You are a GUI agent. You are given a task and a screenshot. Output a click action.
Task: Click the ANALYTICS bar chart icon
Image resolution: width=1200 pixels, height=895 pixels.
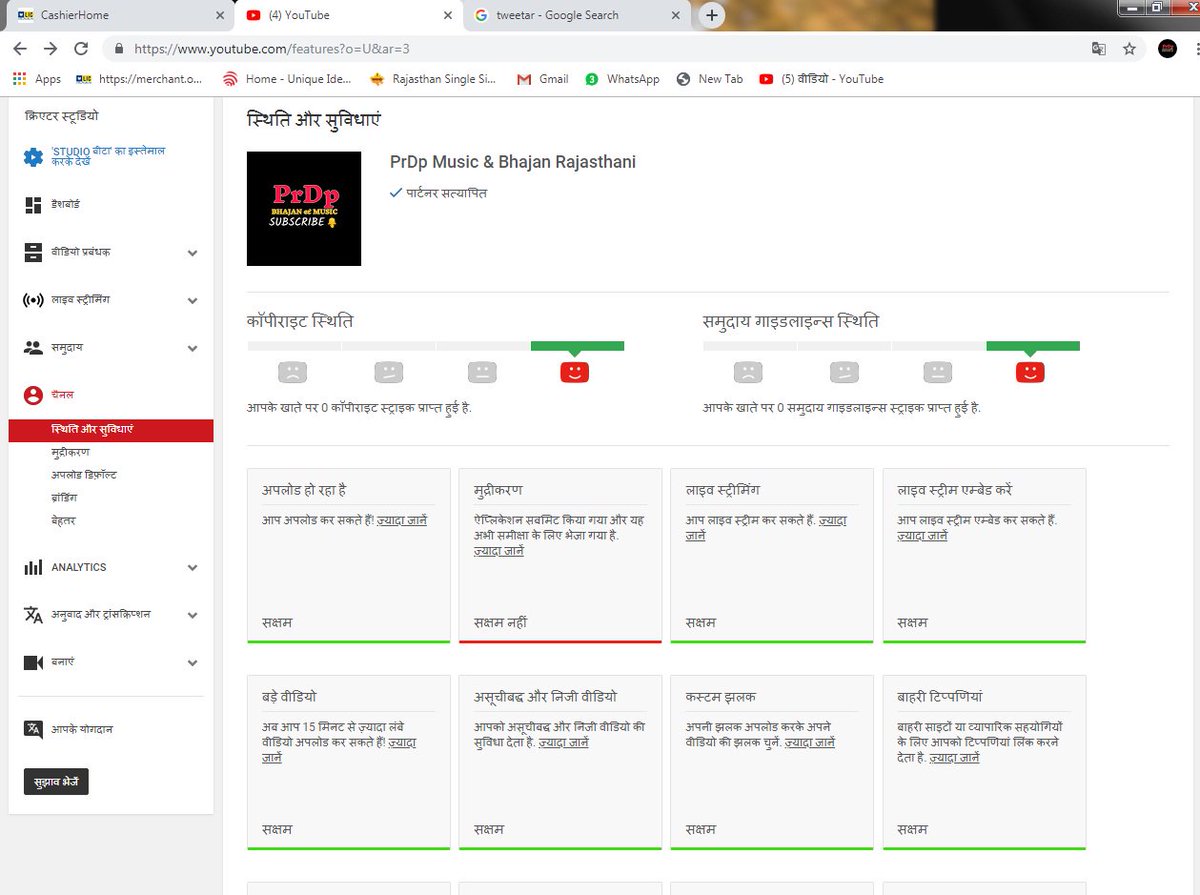(x=33, y=567)
